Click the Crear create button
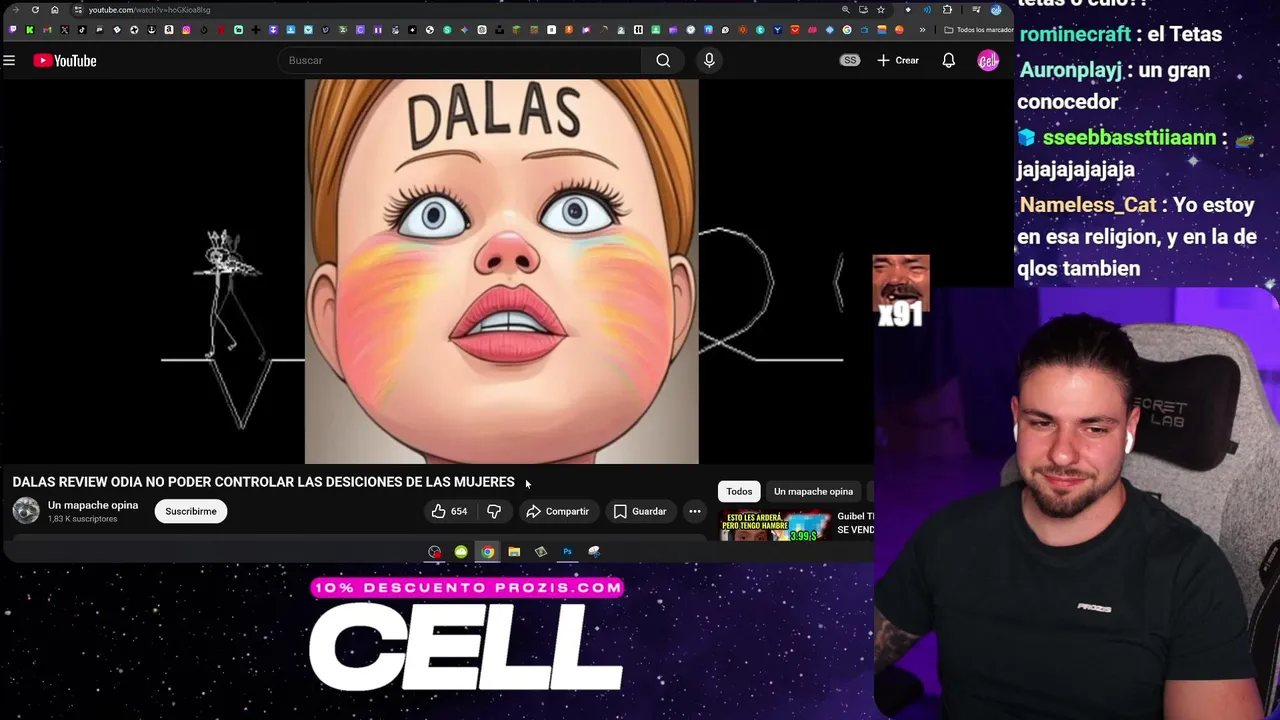The image size is (1280, 720). tap(898, 61)
